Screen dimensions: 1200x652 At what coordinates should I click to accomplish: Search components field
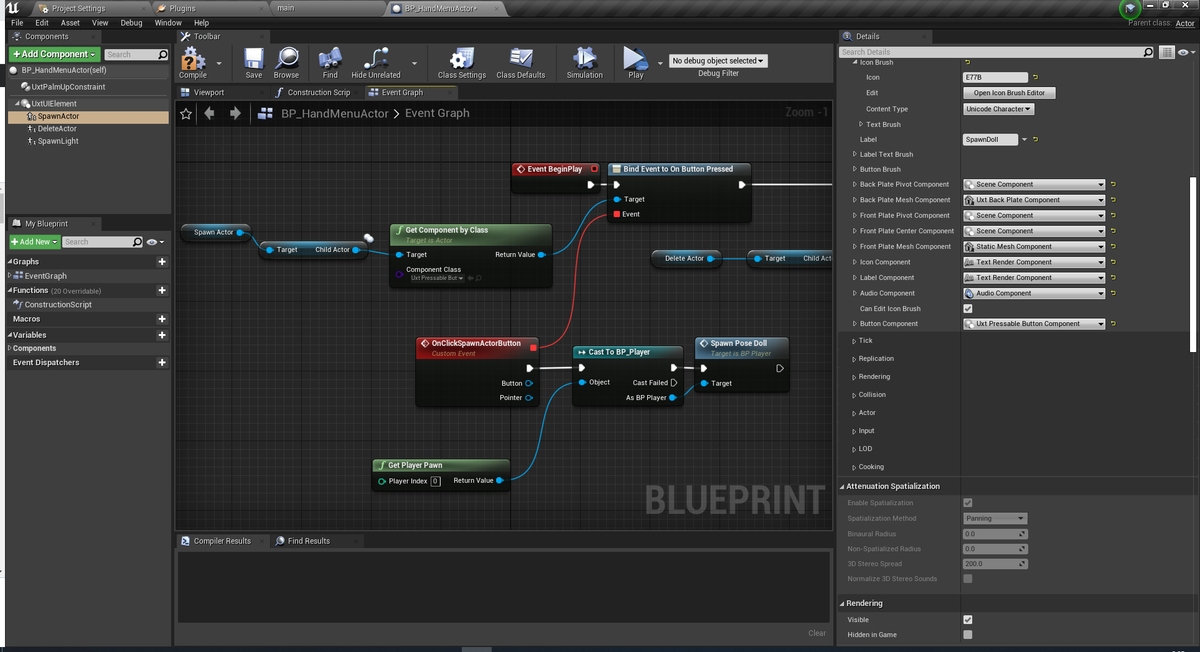(x=136, y=54)
